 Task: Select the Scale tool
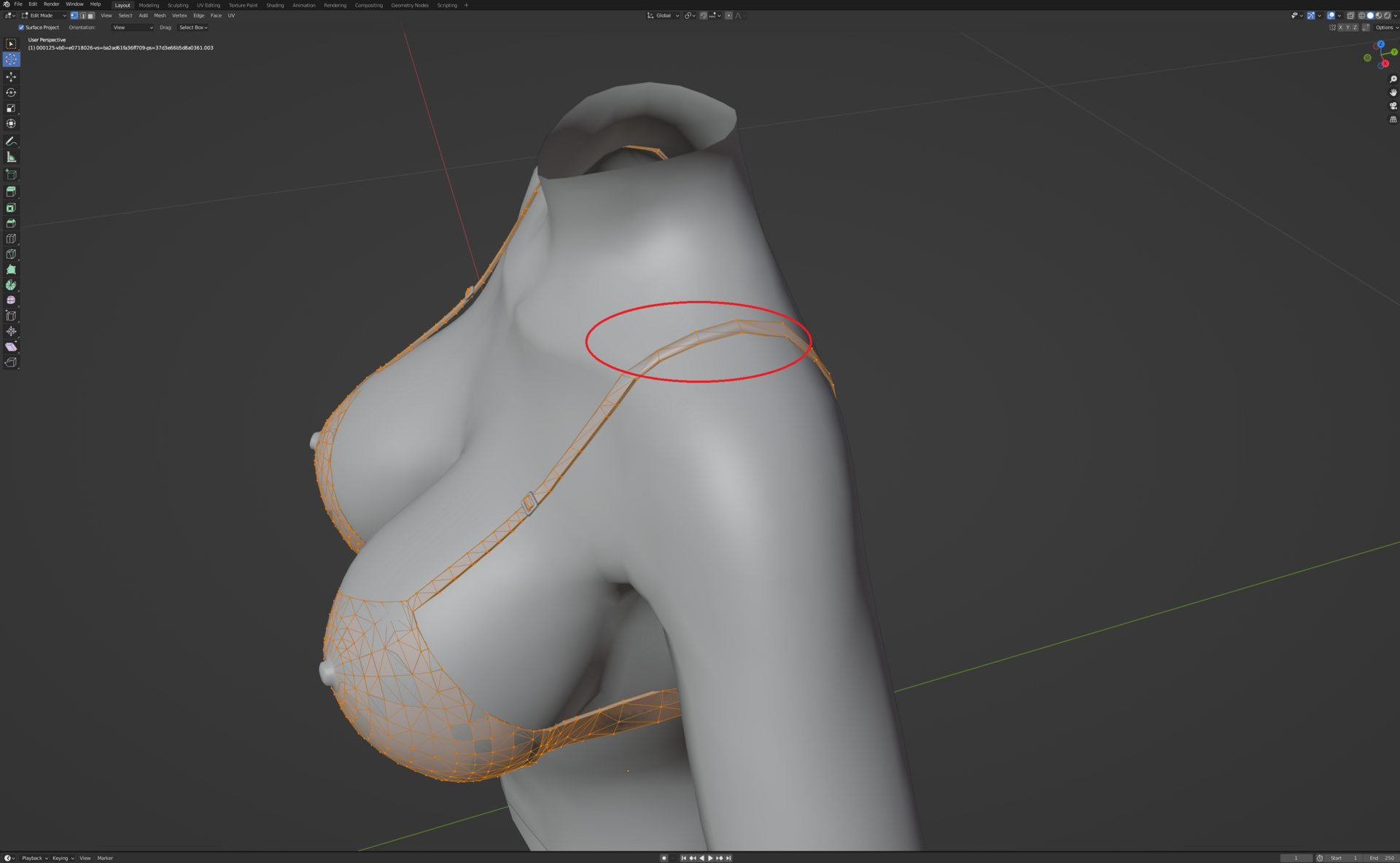[11, 108]
